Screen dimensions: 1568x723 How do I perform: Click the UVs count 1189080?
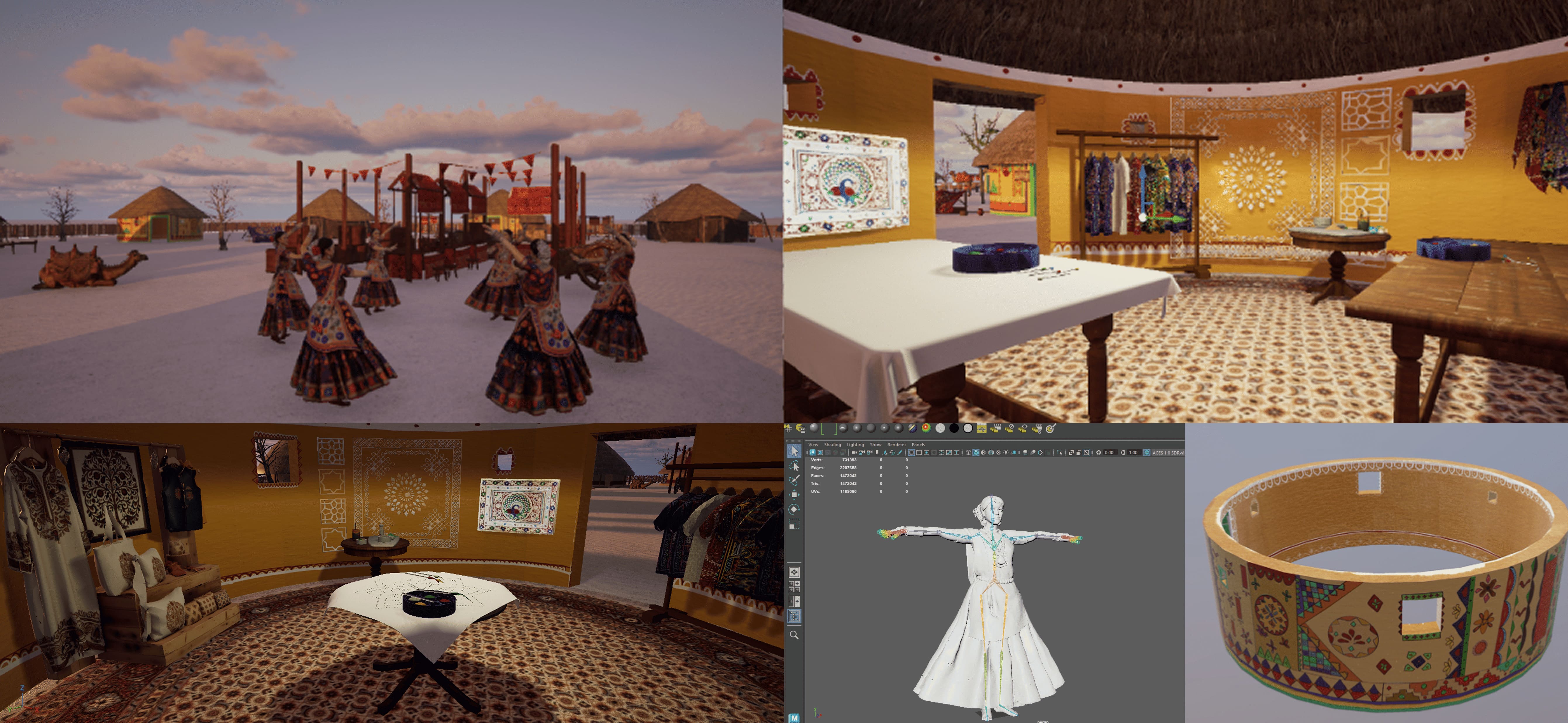point(849,491)
